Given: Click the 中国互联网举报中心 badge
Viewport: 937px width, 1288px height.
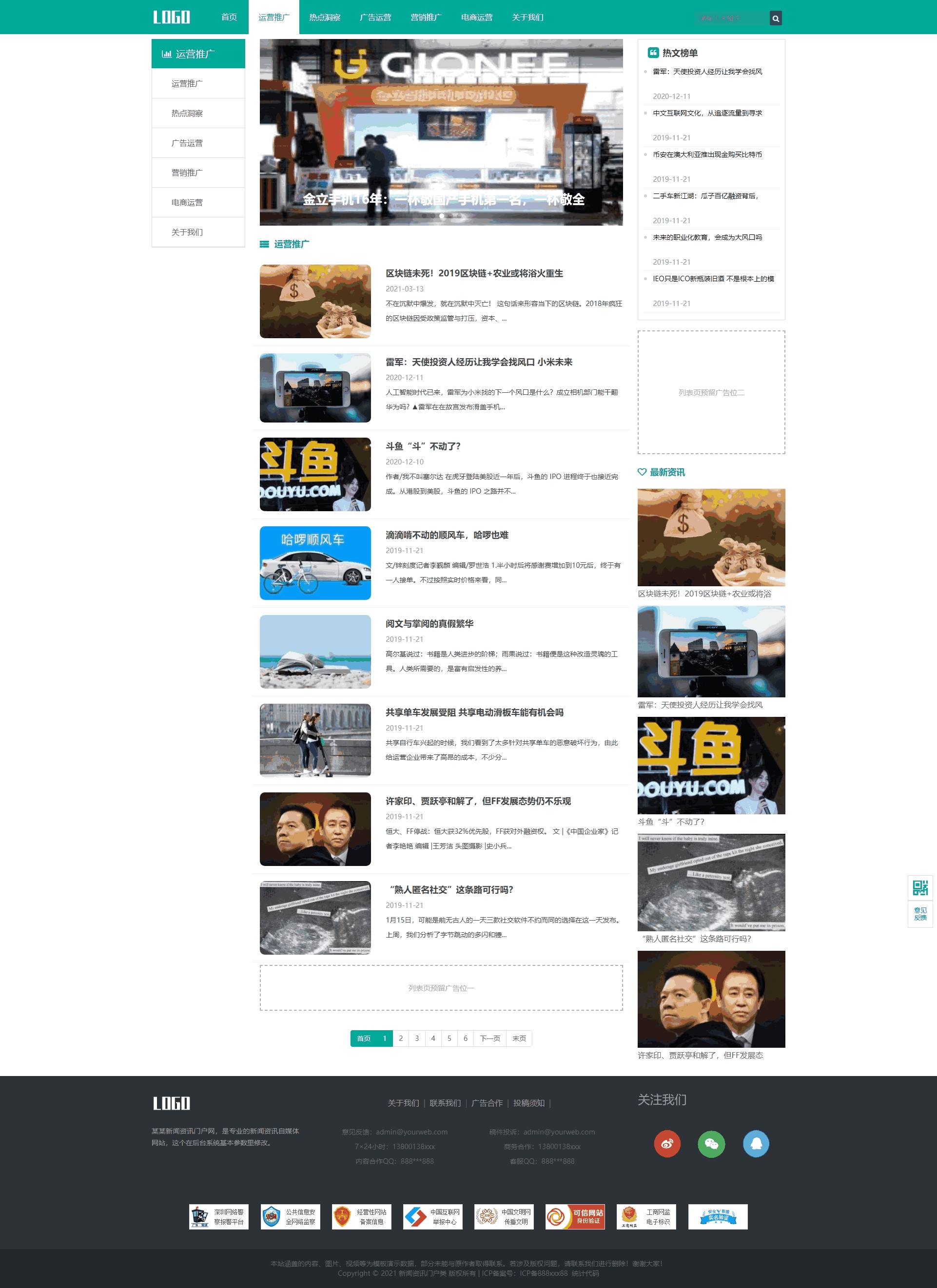Looking at the screenshot, I should 432,1216.
